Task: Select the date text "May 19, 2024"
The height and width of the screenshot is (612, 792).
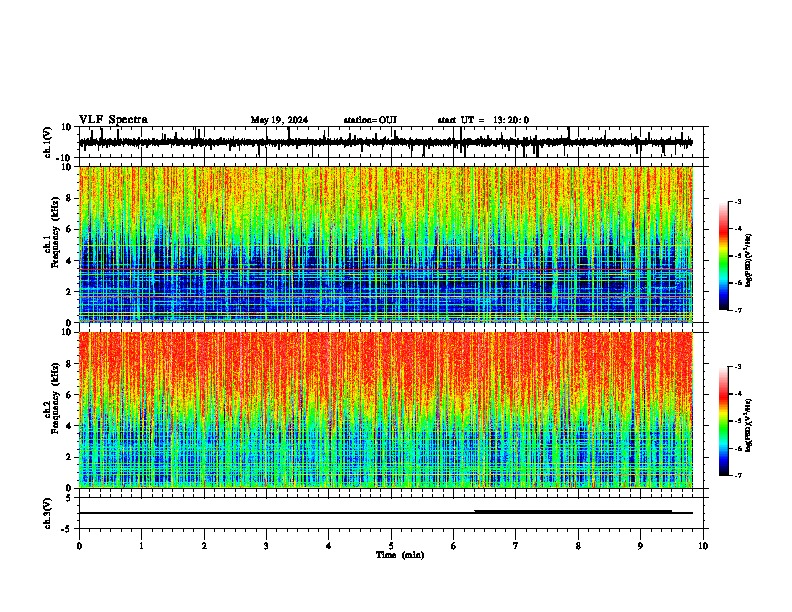Action: pos(279,120)
